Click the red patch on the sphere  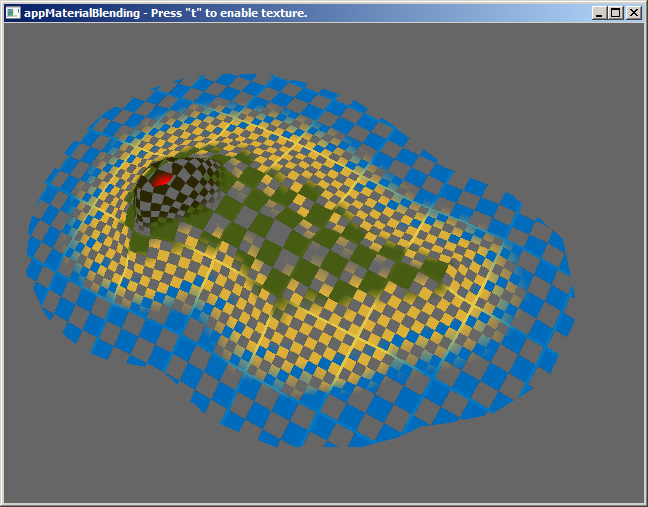[x=161, y=180]
